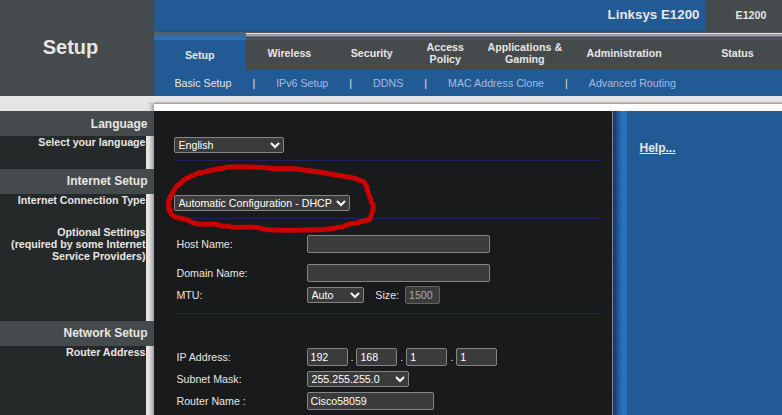Expand the language dropdown set to English
Screen dimensions: 782x415
pos(229,145)
